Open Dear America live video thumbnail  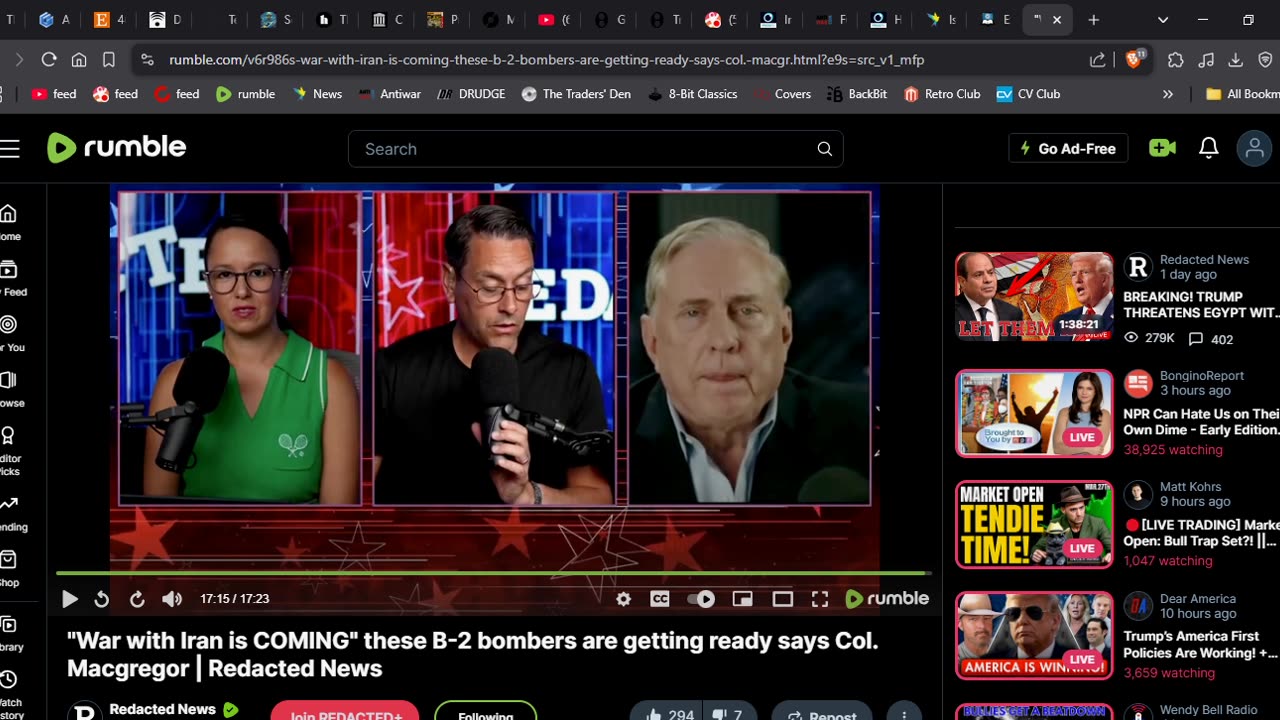coord(1034,636)
